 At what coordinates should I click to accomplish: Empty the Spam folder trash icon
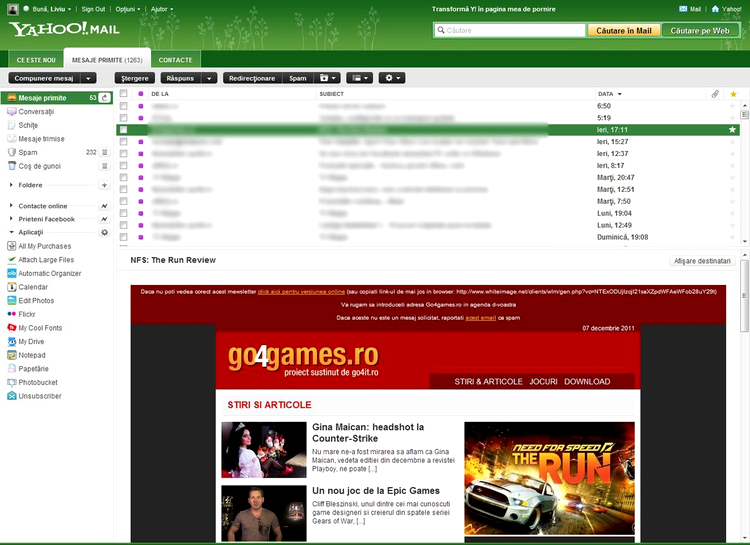tap(104, 152)
